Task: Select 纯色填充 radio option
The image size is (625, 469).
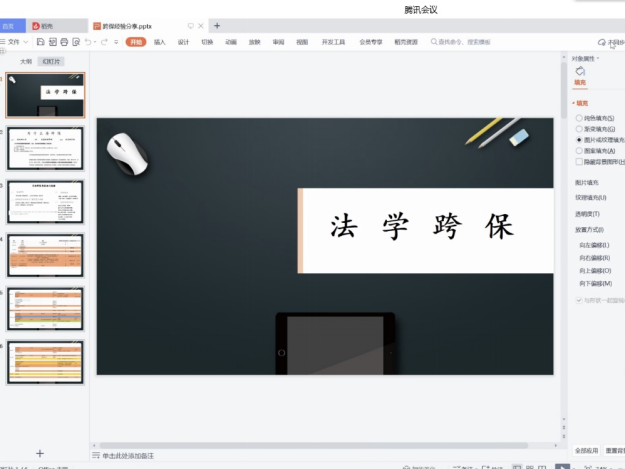Action: (578, 118)
